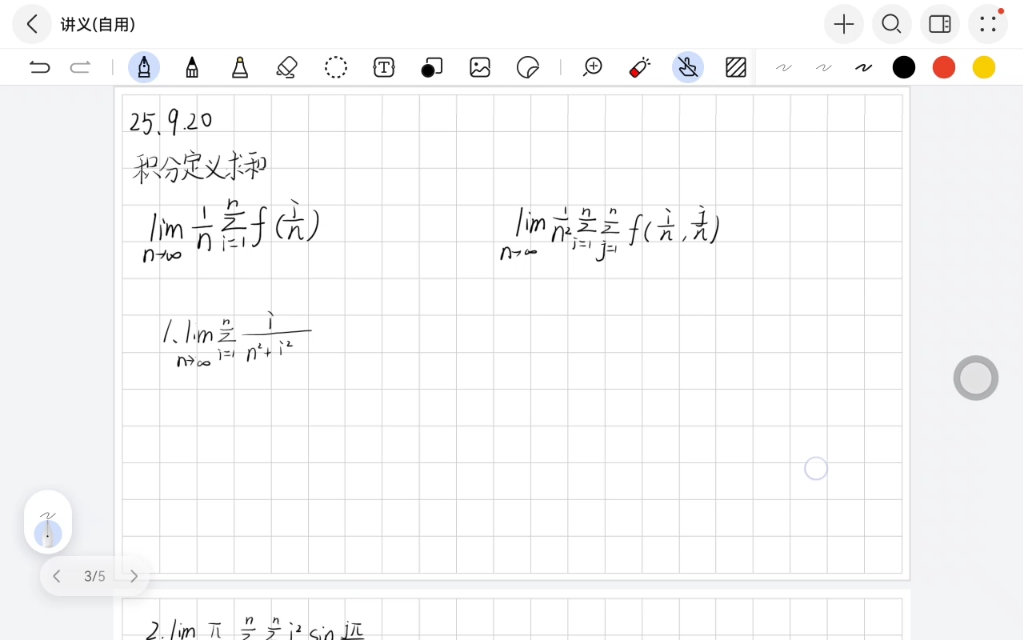
Task: Pick the red pen color
Action: coord(943,67)
